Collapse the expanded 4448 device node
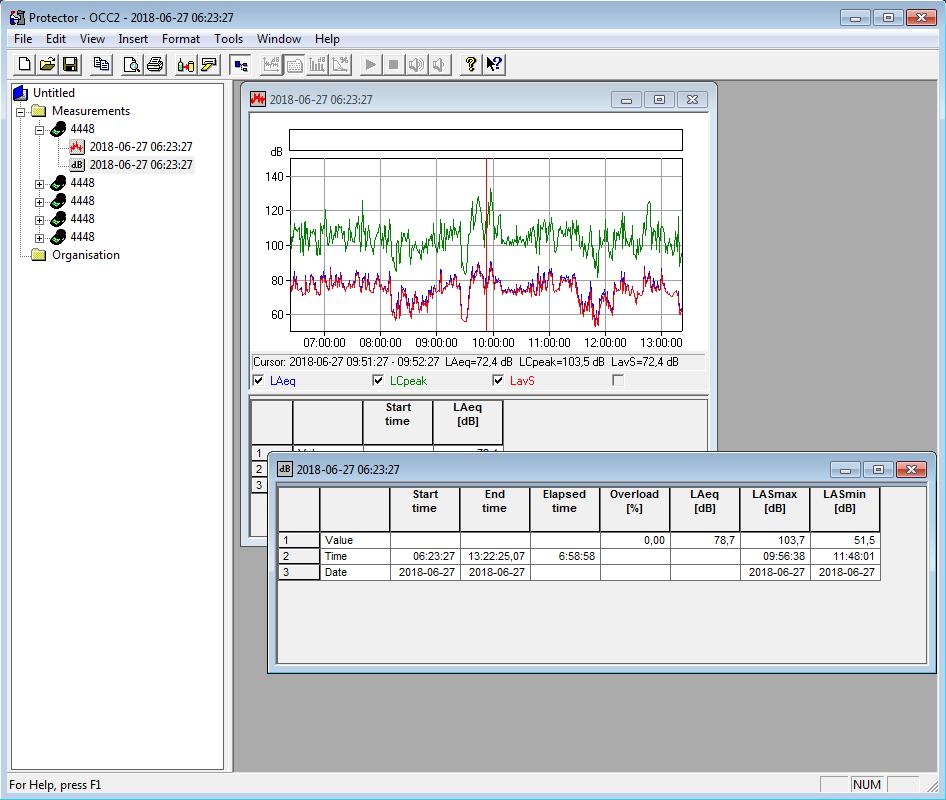The image size is (946, 800). tap(39, 130)
